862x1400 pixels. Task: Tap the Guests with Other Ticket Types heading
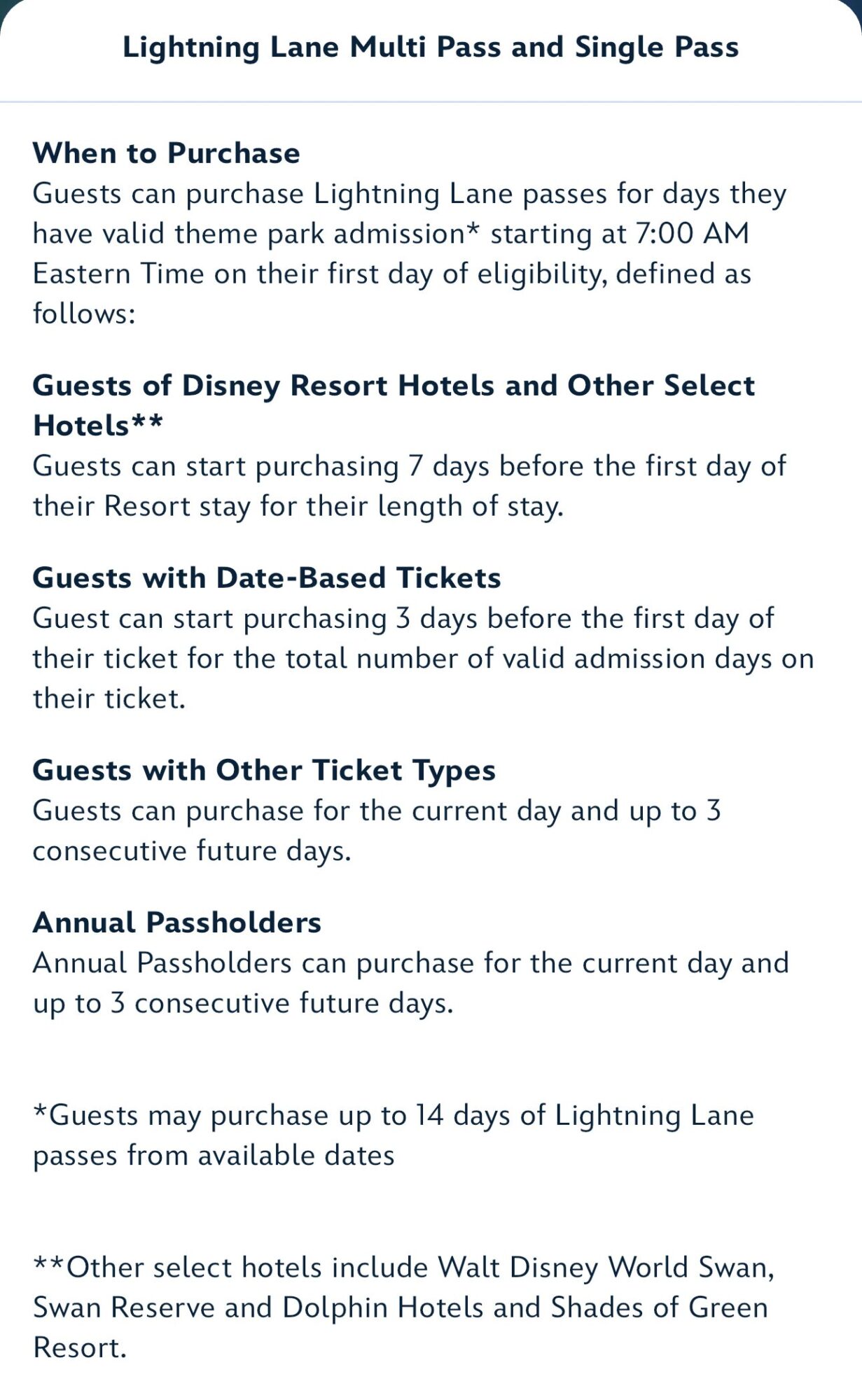pyautogui.click(x=264, y=771)
